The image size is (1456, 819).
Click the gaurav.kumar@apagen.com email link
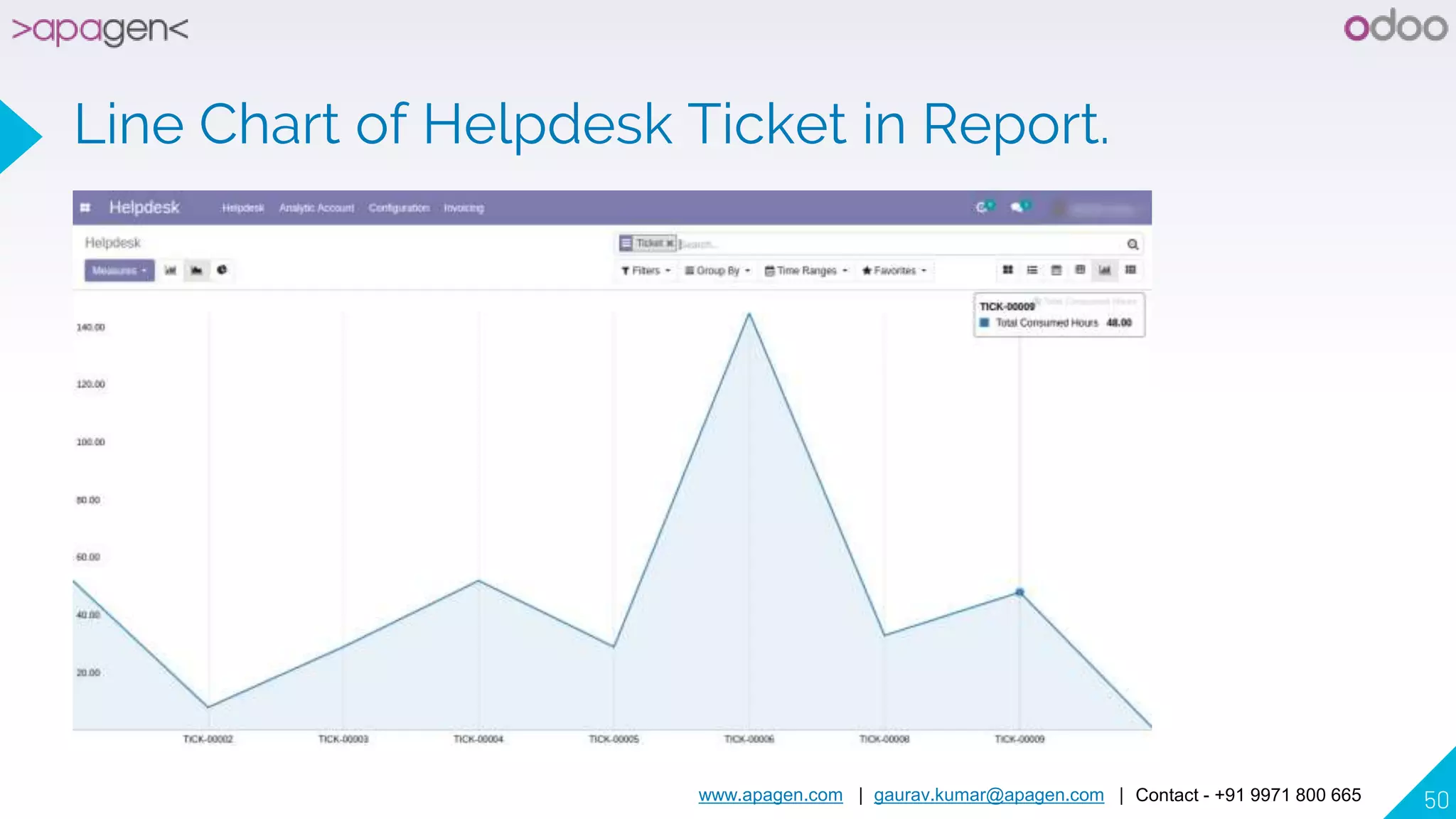point(989,795)
